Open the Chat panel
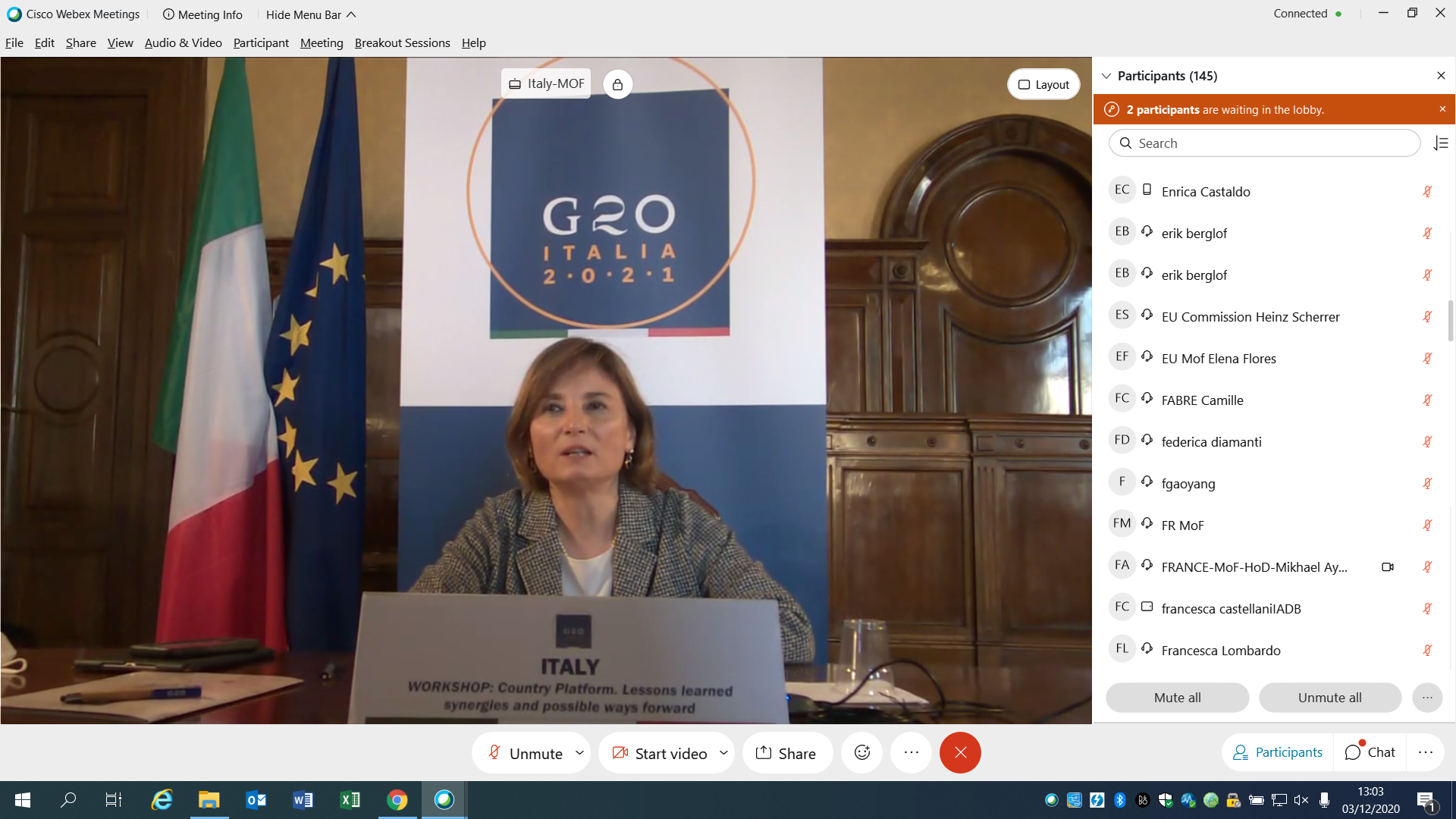 point(1370,752)
